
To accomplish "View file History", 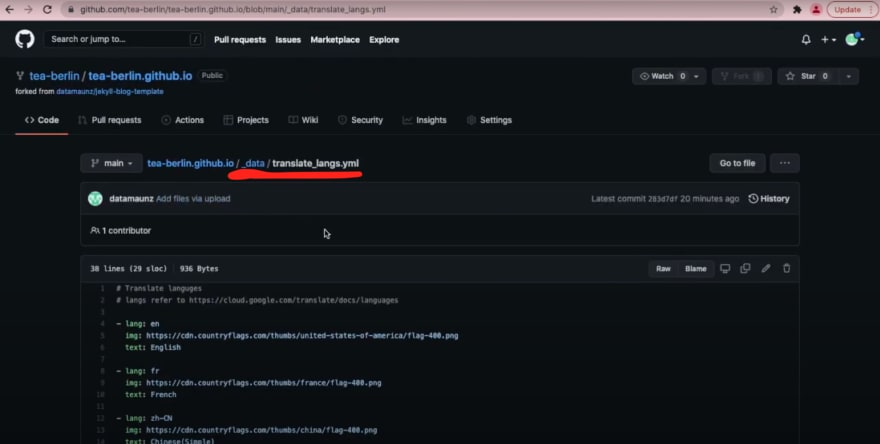I will (769, 199).
